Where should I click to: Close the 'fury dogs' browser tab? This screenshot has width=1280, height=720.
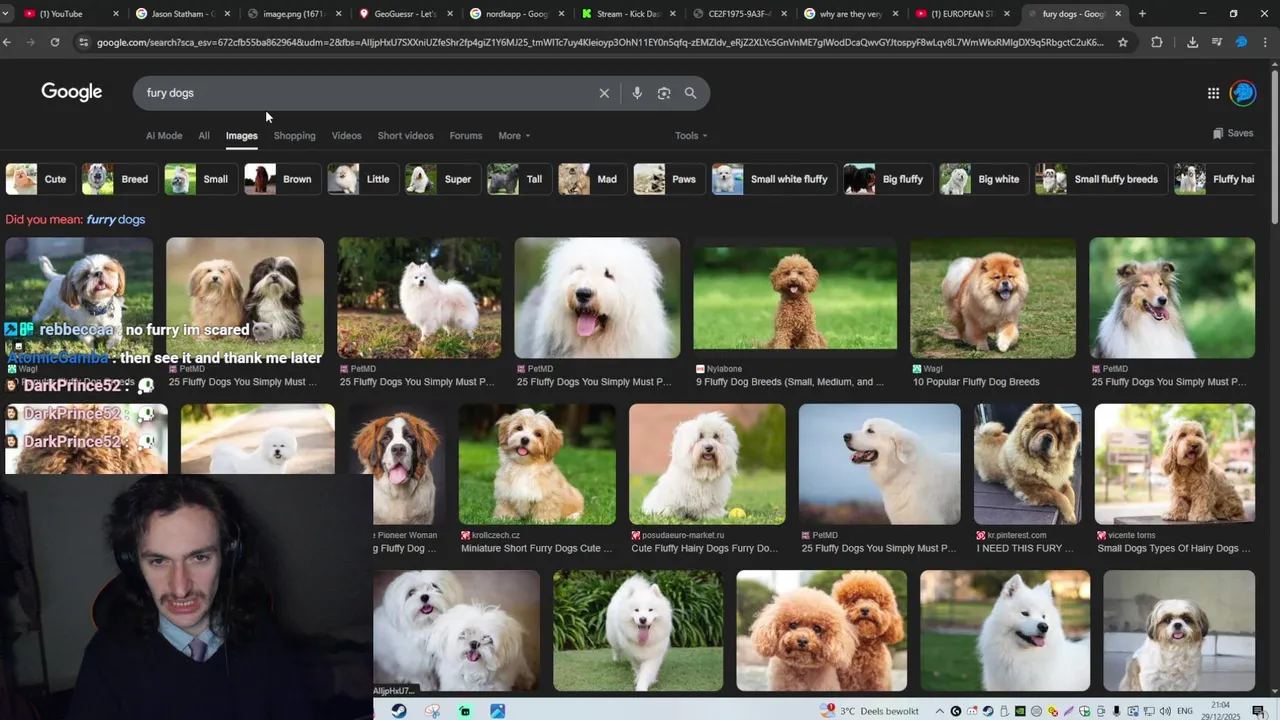click(1118, 14)
